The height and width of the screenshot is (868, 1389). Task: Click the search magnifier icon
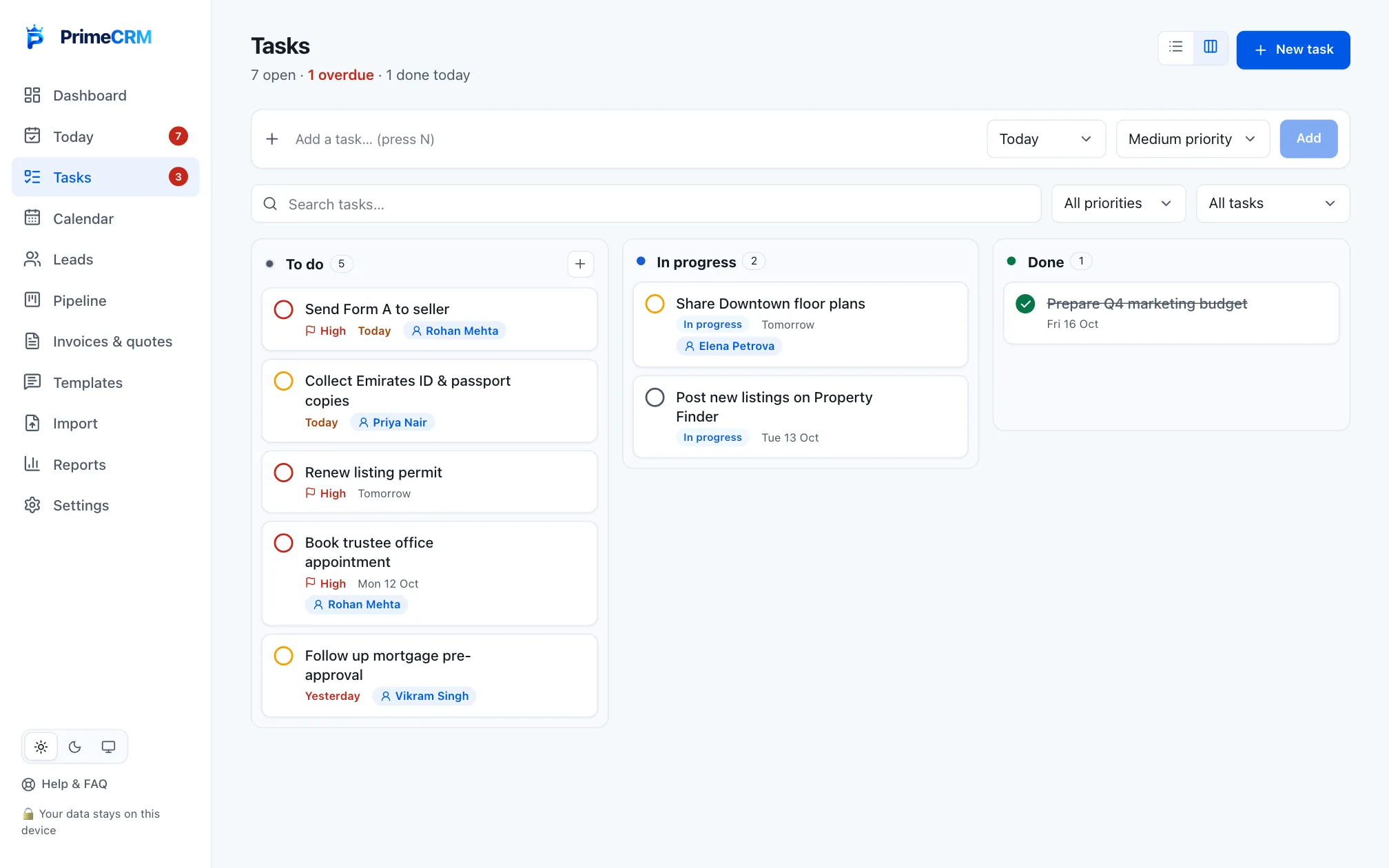(x=270, y=204)
